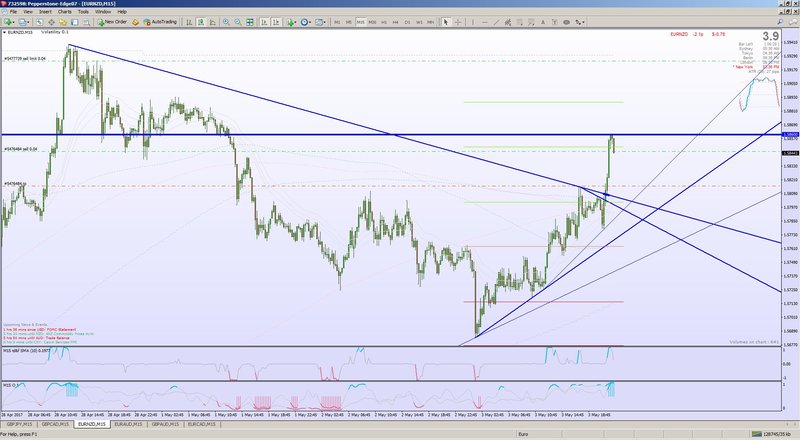Open the Help menu
Image resolution: width=800 pixels, height=440 pixels.
pyautogui.click(x=122, y=11)
